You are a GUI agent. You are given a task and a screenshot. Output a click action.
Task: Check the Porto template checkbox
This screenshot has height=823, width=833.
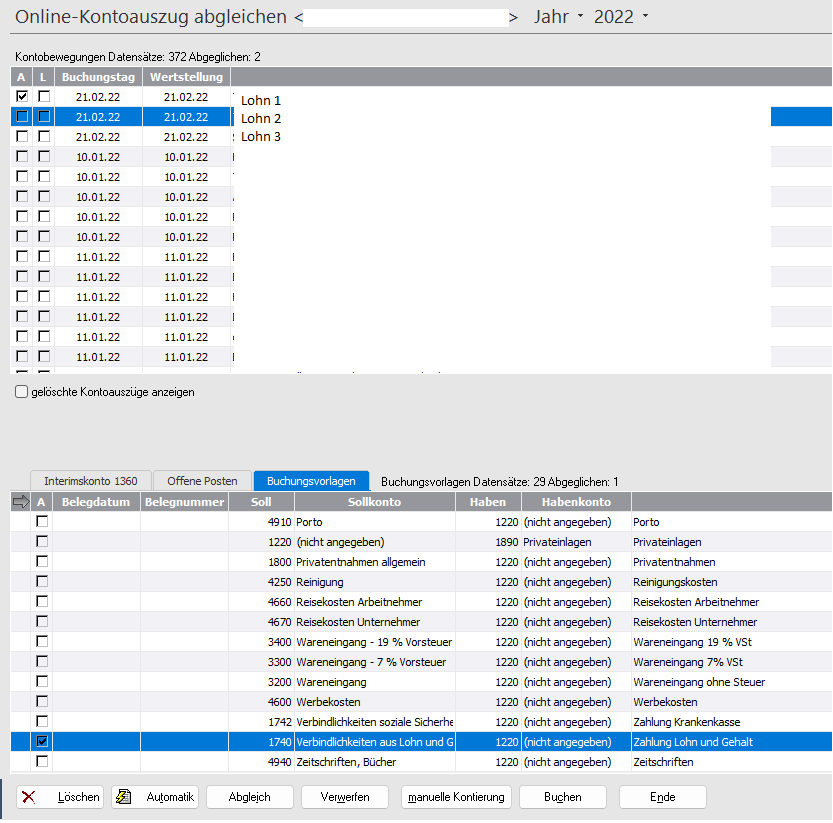click(x=42, y=521)
